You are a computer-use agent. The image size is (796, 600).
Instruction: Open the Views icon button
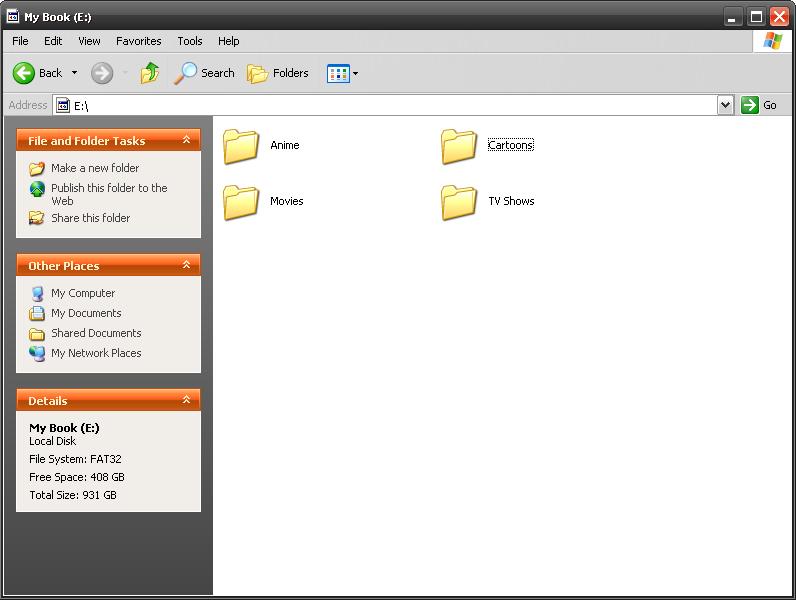click(x=338, y=74)
